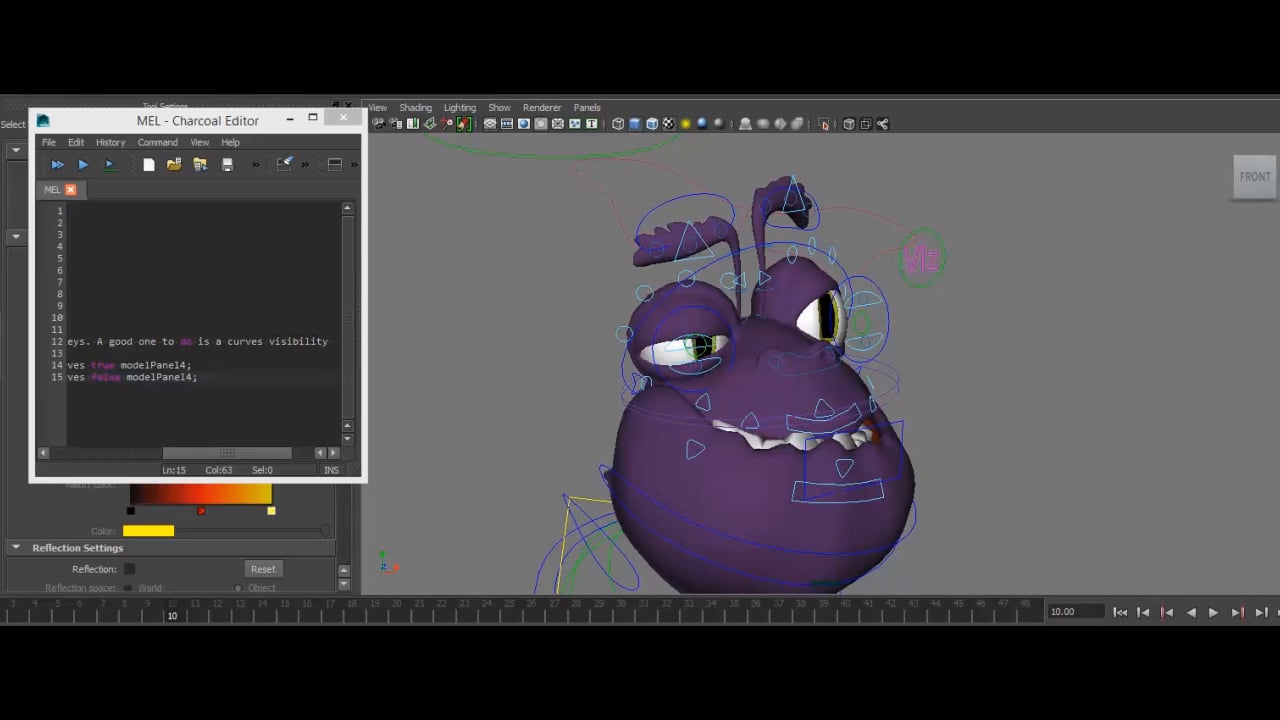Run script with the single blue play icon
Viewport: 1280px width, 720px height.
[x=83, y=164]
